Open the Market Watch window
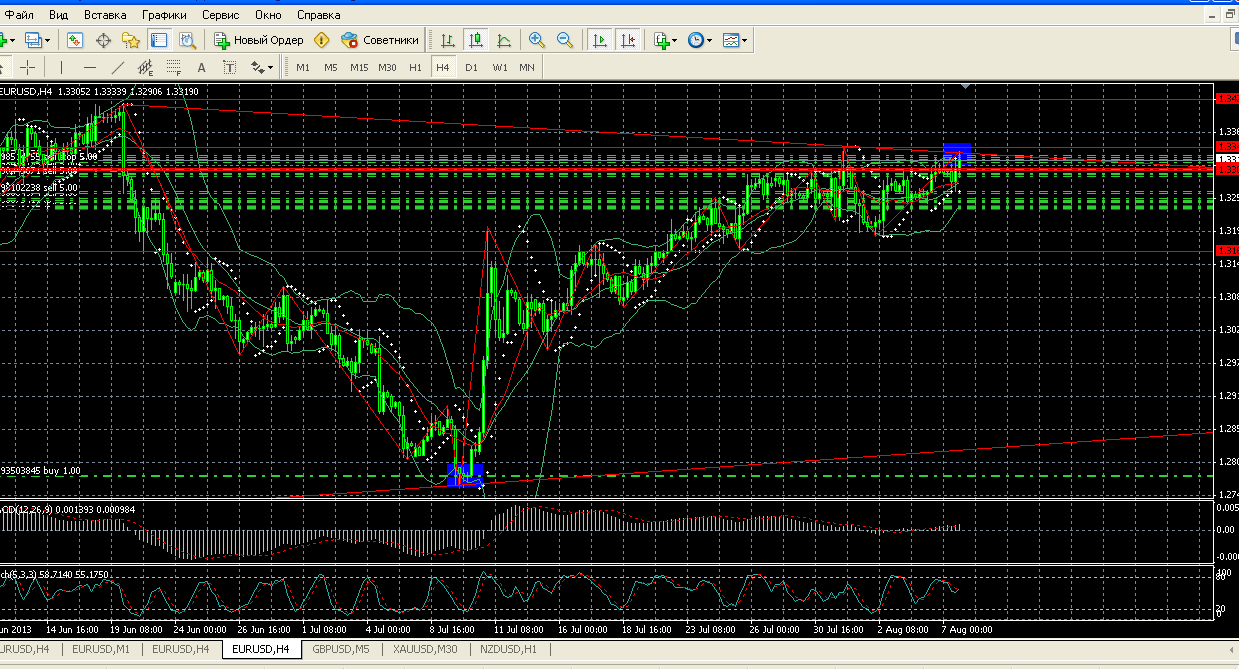The height and width of the screenshot is (669, 1239). tap(75, 40)
